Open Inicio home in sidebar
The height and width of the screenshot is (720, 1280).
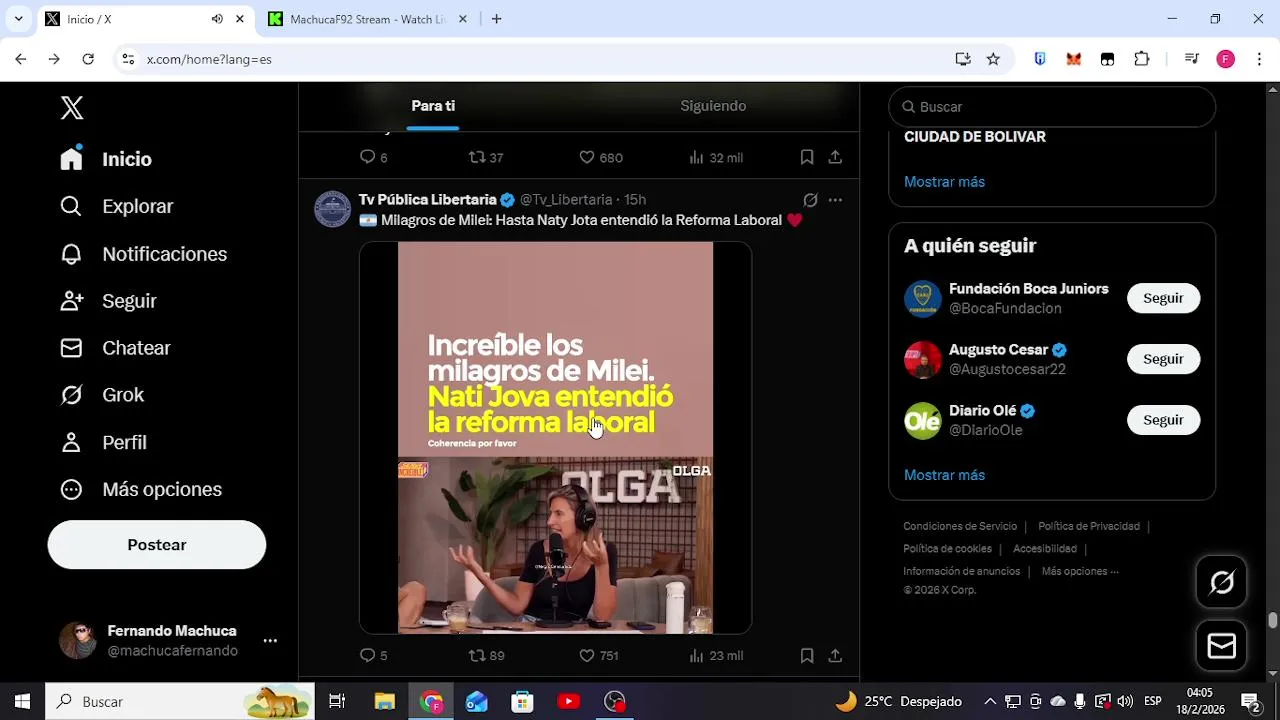tap(106, 159)
